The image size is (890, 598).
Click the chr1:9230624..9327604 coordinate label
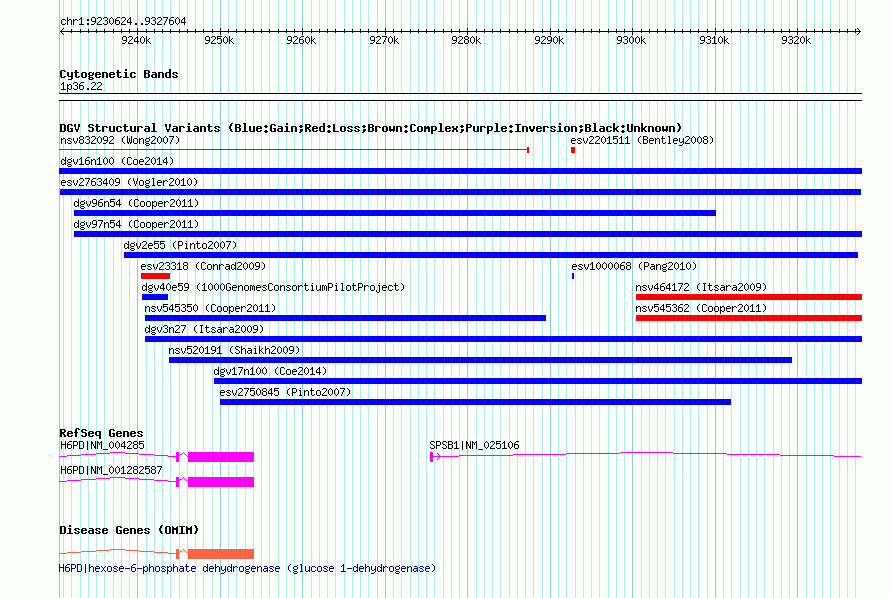click(x=123, y=21)
